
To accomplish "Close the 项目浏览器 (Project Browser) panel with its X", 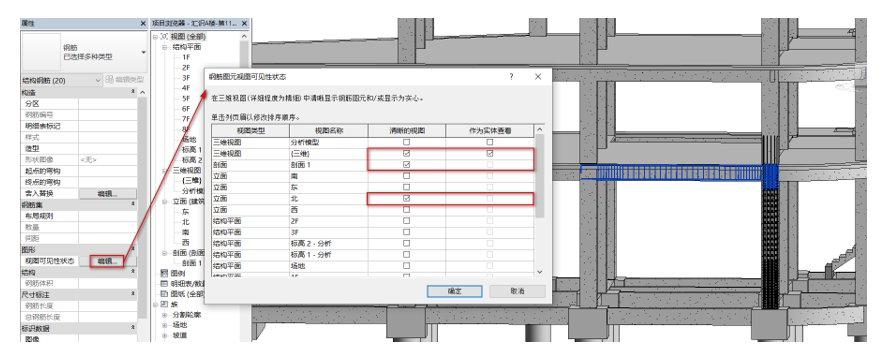I will tap(244, 24).
